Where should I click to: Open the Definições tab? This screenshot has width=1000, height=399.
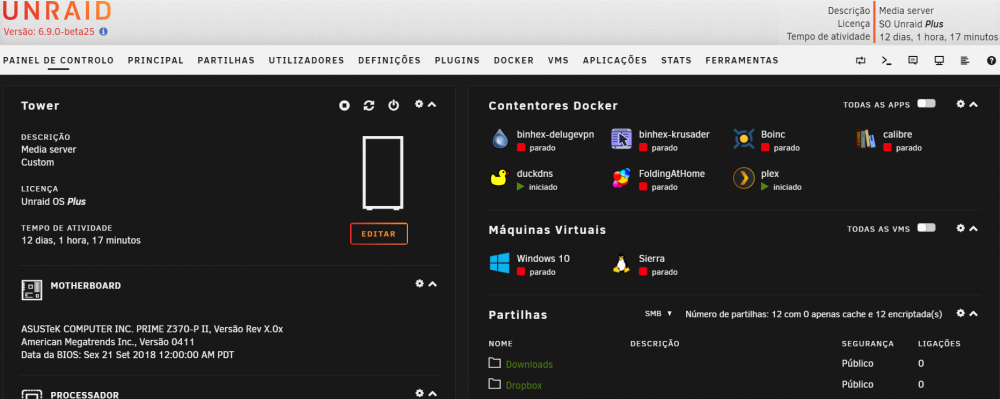click(x=389, y=61)
